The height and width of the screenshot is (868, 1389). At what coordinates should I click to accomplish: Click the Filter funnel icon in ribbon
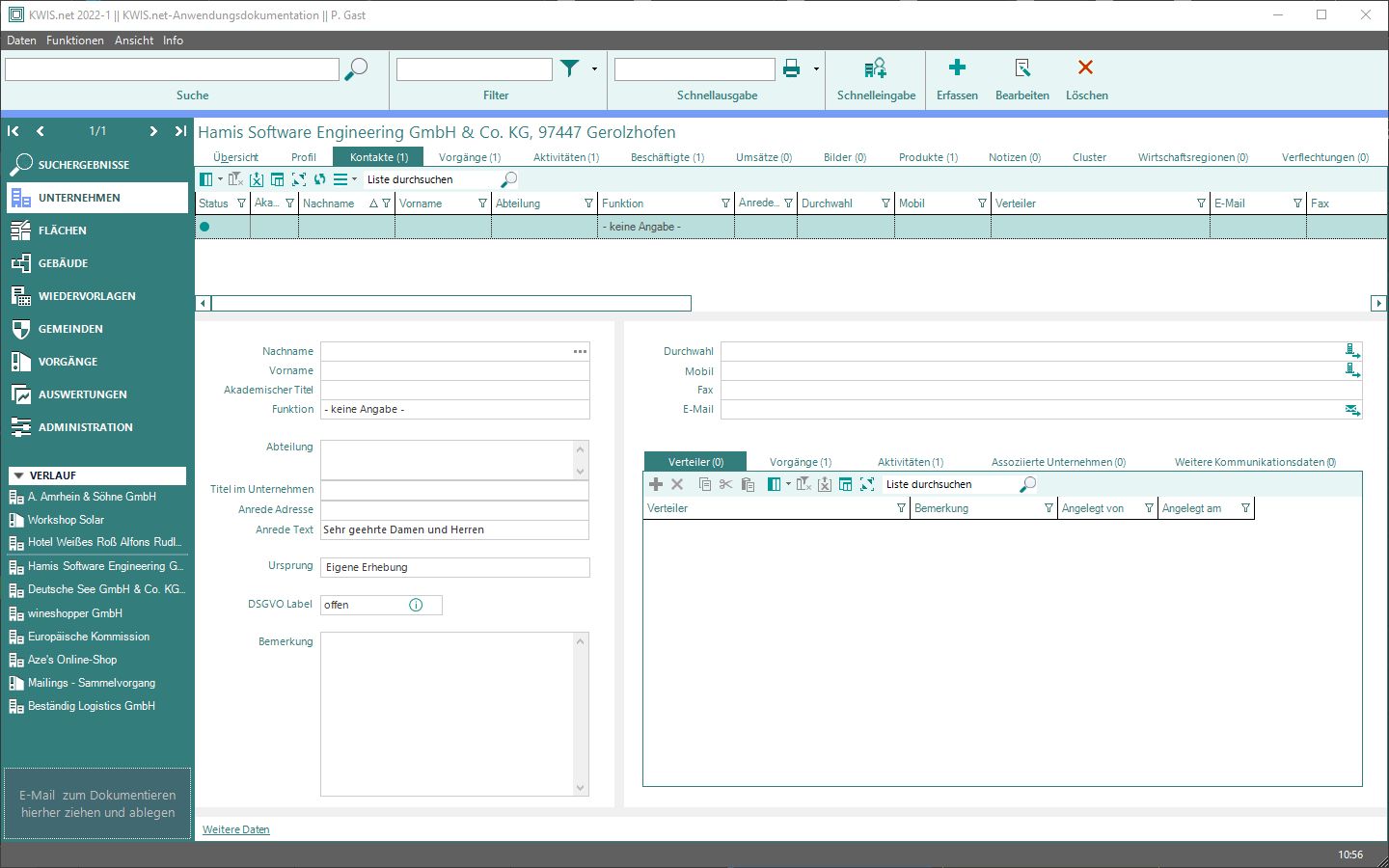click(x=570, y=68)
